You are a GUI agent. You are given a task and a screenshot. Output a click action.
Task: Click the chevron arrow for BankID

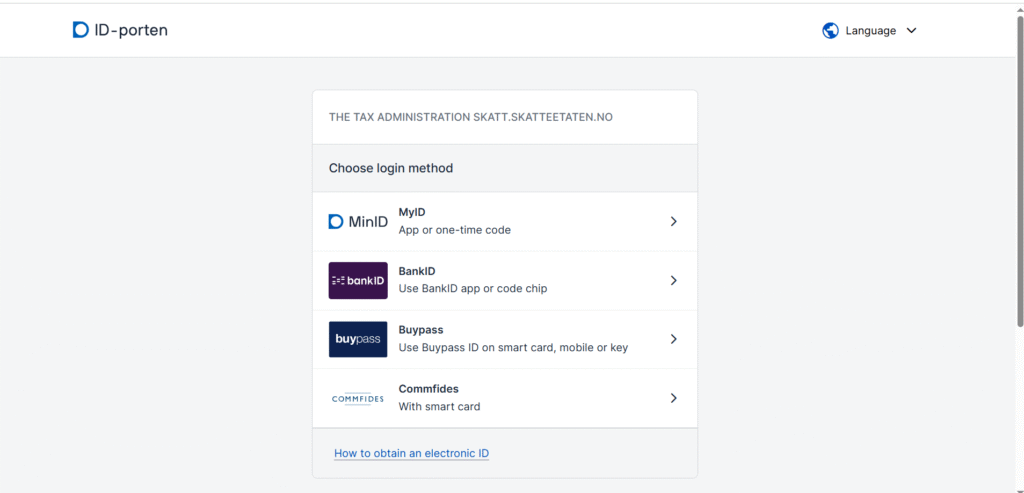(x=674, y=281)
